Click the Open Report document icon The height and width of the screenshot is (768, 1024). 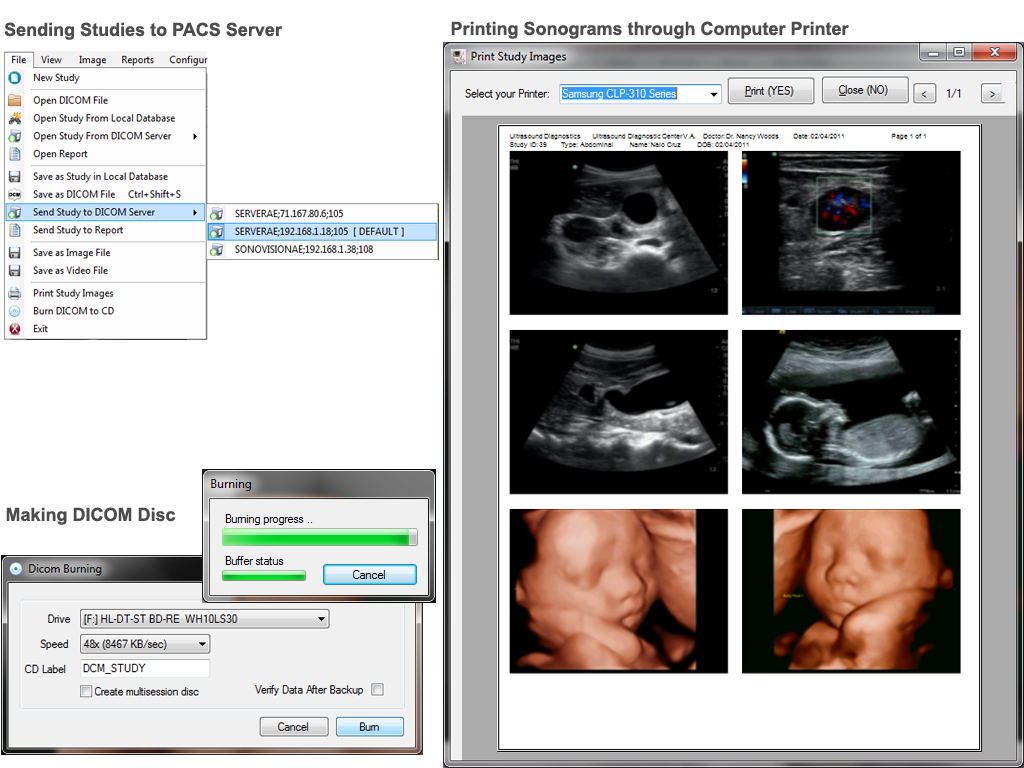tap(14, 154)
